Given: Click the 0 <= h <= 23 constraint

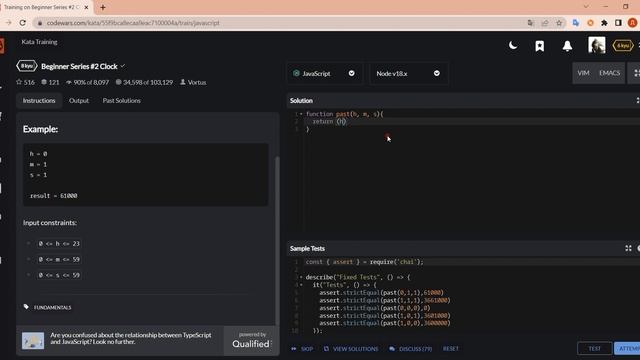Looking at the screenshot, I should click(59, 244).
